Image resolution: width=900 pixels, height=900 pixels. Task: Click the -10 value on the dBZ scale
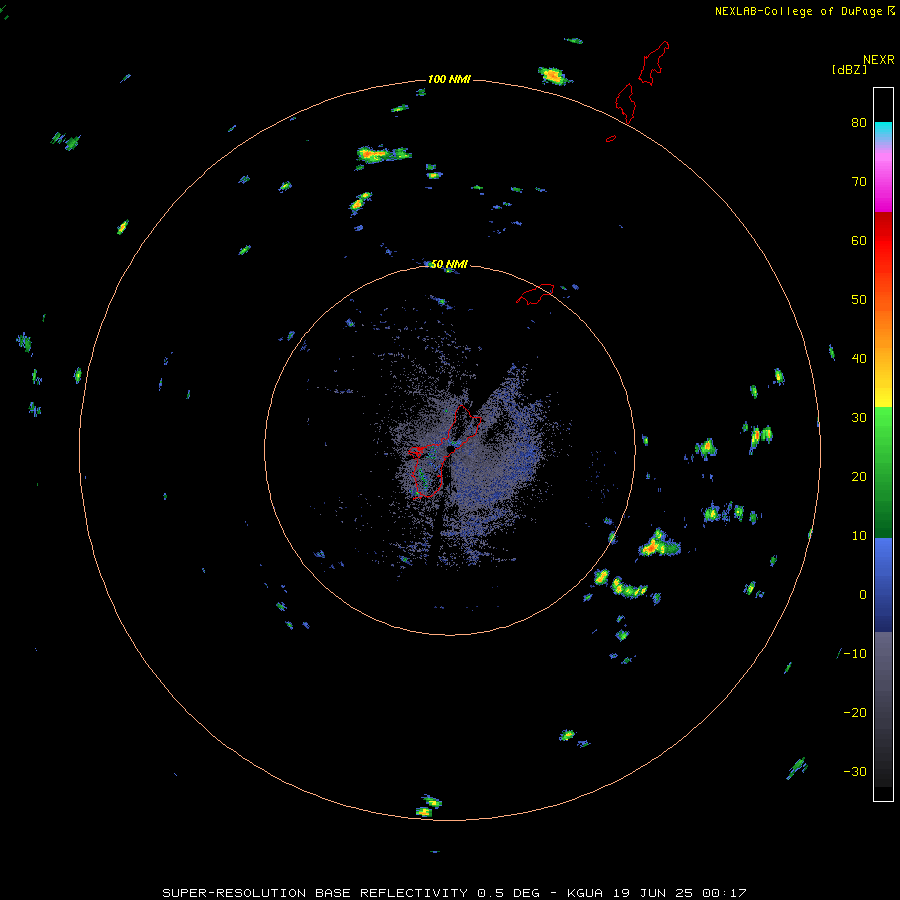point(855,654)
